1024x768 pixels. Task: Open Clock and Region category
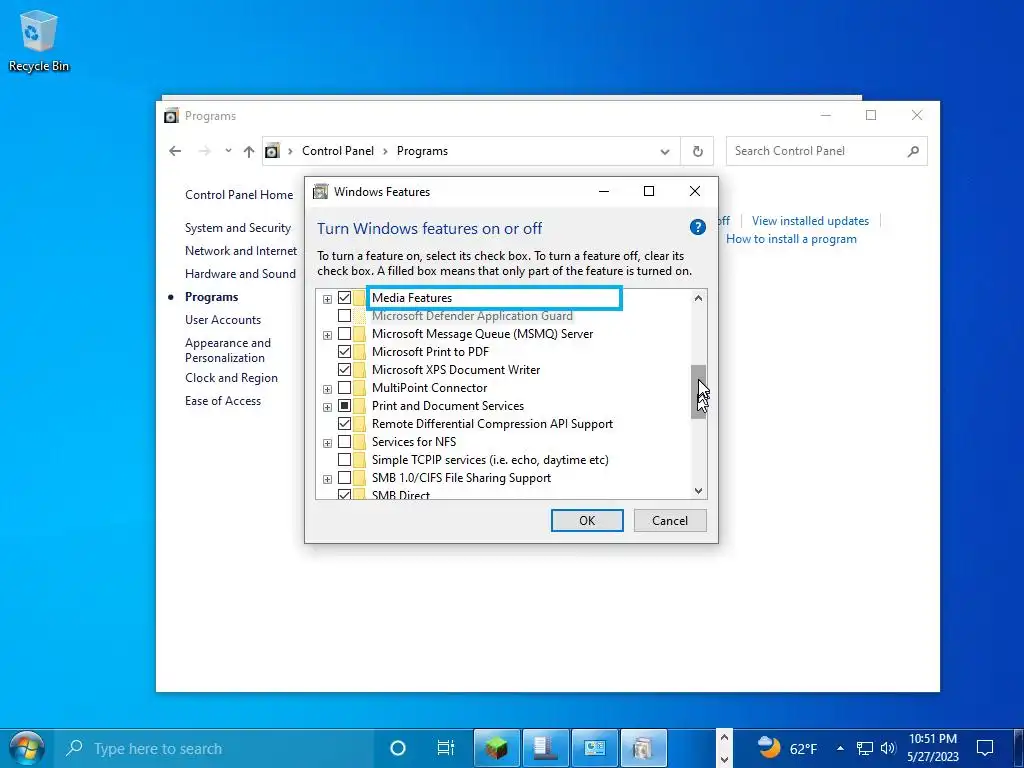click(x=231, y=378)
